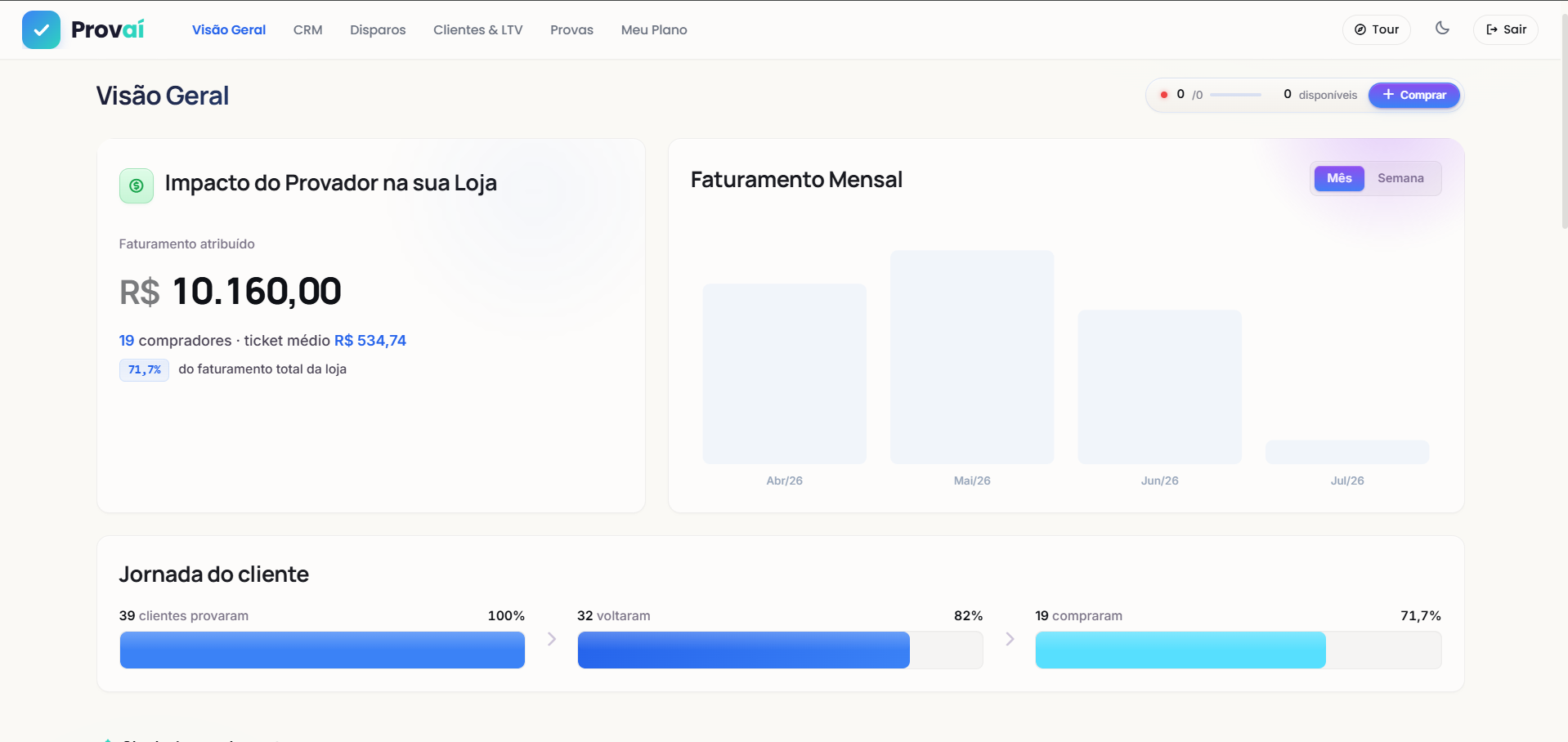Viewport: 1568px width, 742px height.
Task: Click Sair to log out
Action: click(1506, 29)
